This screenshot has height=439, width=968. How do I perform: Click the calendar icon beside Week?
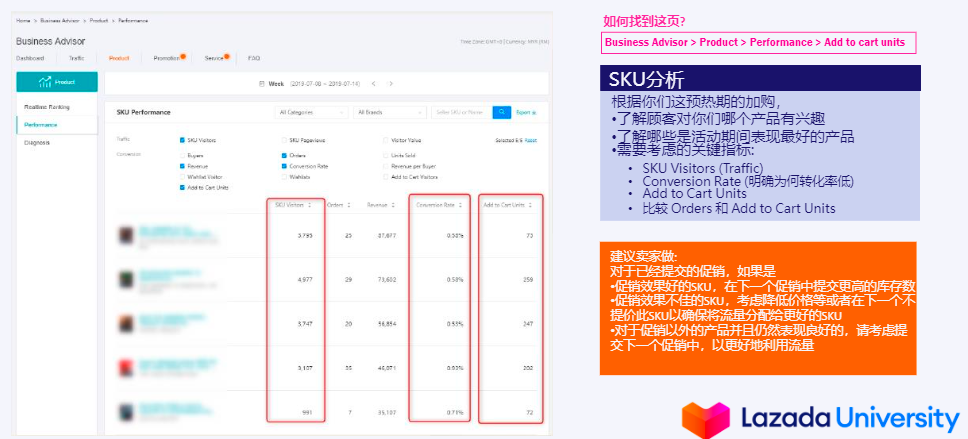tap(262, 83)
